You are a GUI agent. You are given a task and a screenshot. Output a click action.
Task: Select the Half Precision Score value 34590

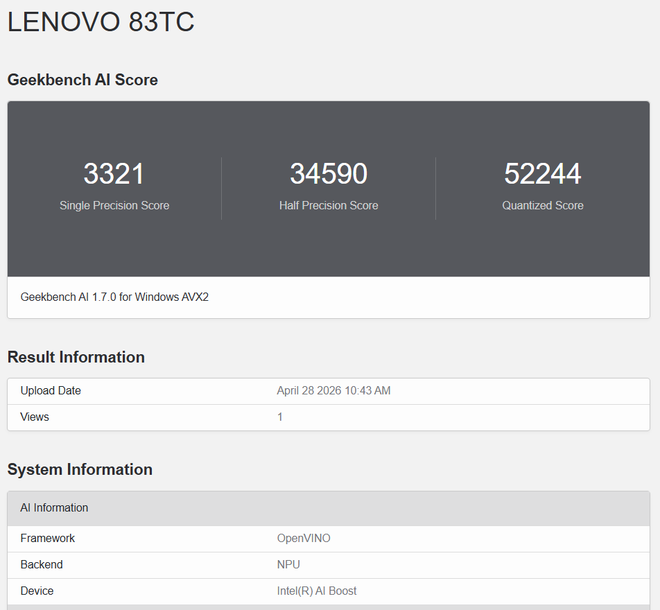[x=328, y=173]
